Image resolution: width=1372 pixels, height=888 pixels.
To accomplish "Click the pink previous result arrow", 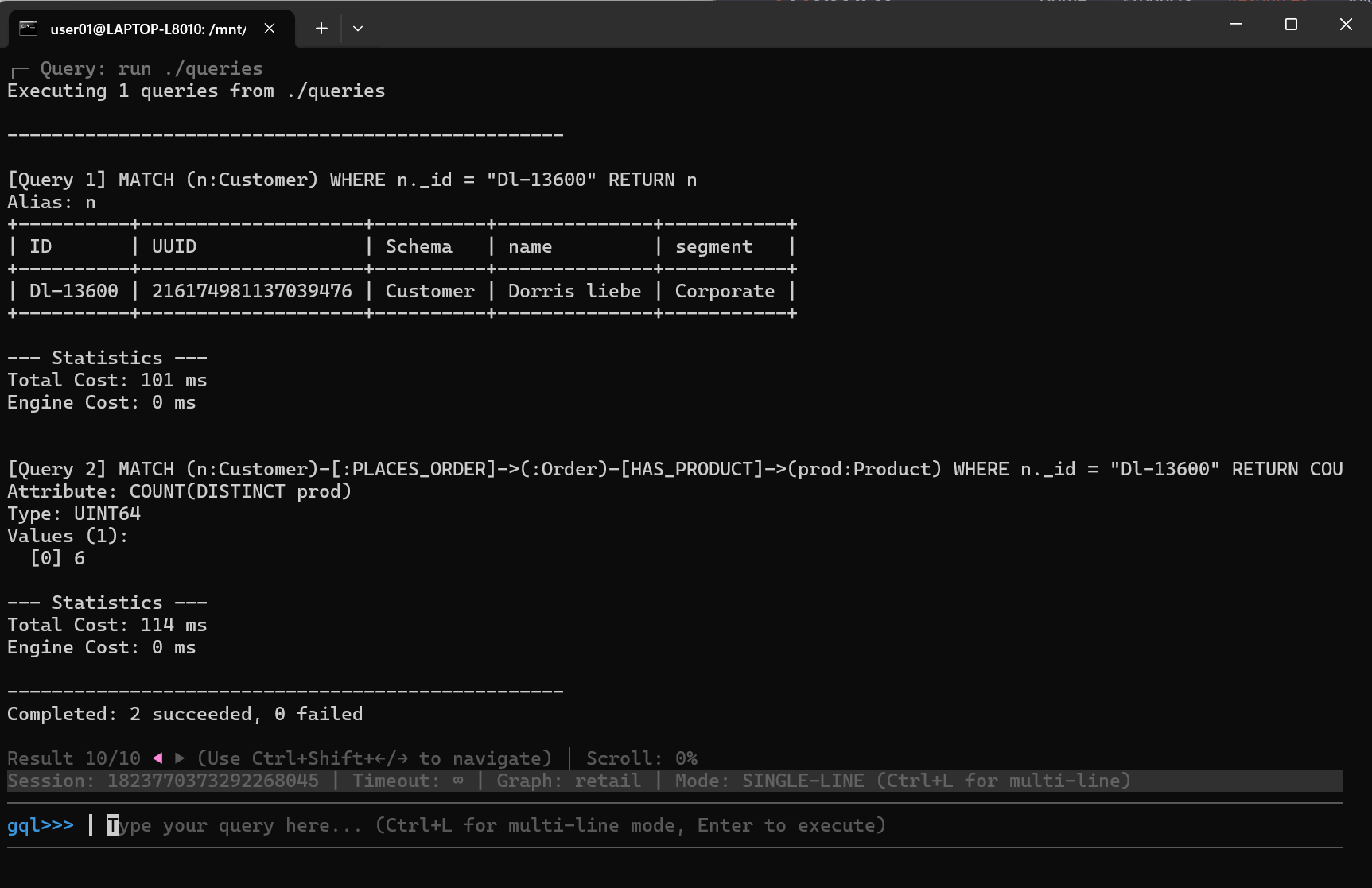I will click(x=157, y=758).
